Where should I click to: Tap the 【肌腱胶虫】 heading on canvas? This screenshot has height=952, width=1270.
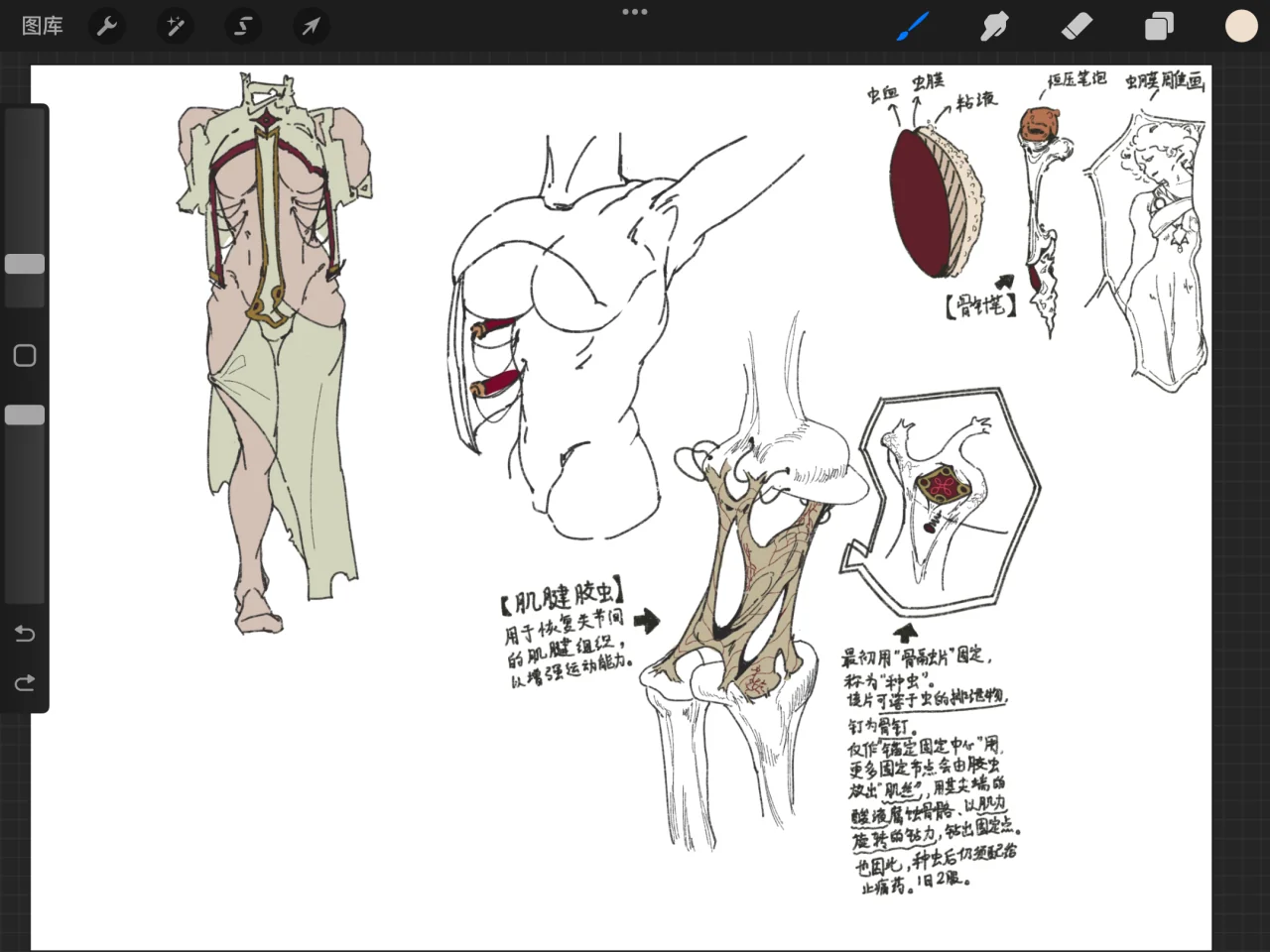(x=563, y=597)
